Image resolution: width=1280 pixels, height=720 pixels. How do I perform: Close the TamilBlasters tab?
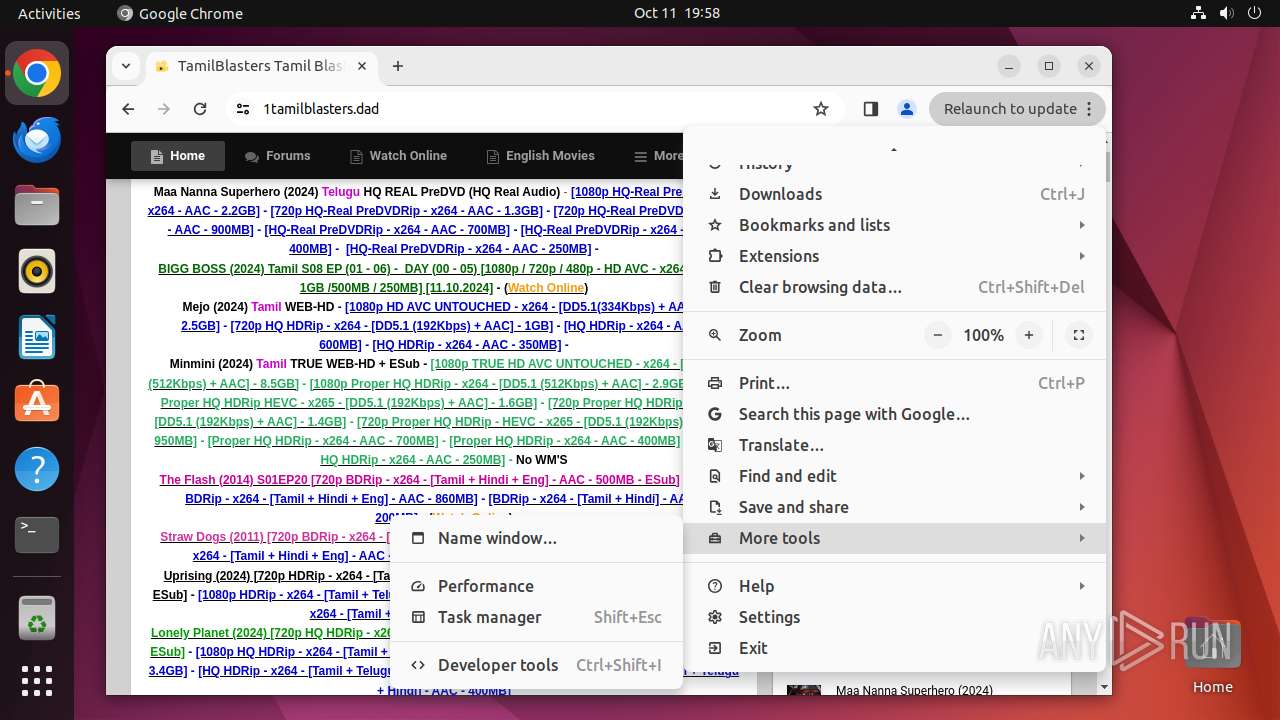tap(362, 66)
